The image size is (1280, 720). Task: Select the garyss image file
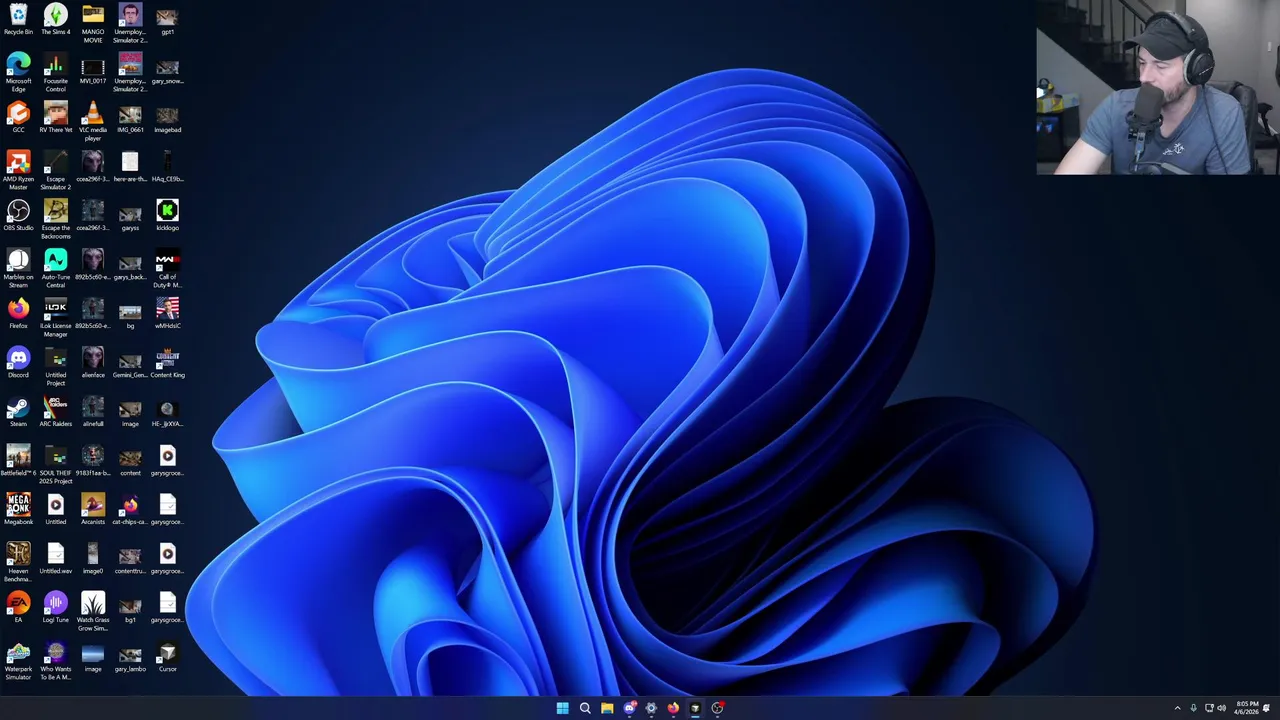click(x=130, y=216)
